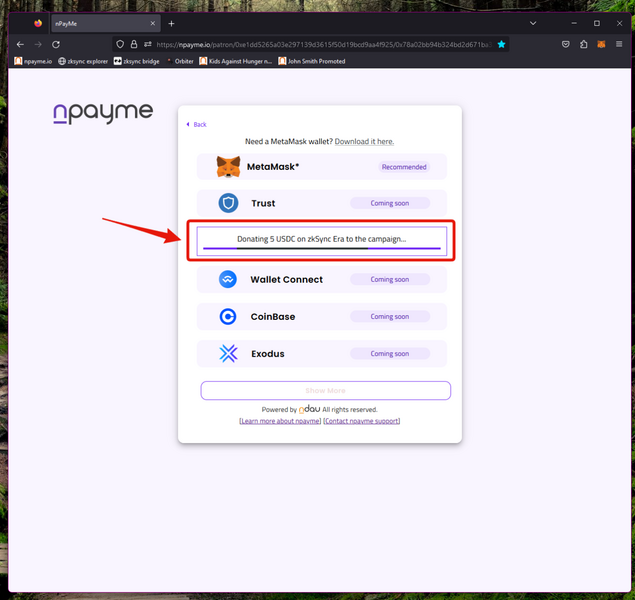Click the permissions icon in address bar

(147, 45)
